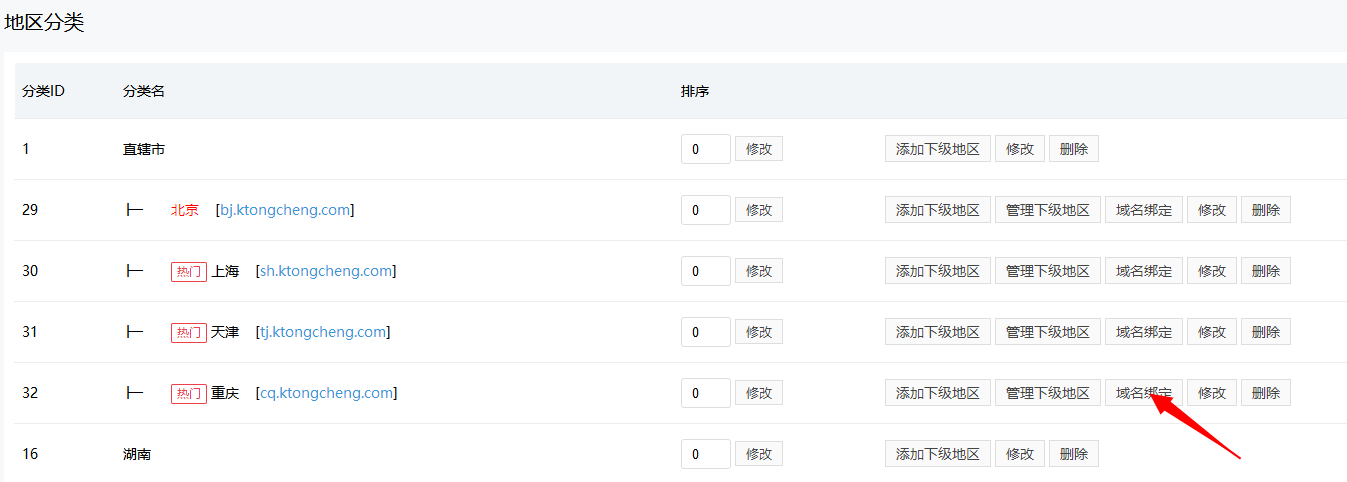
Task: Click 域名绑定 button for 重庆 row
Action: click(x=1144, y=393)
